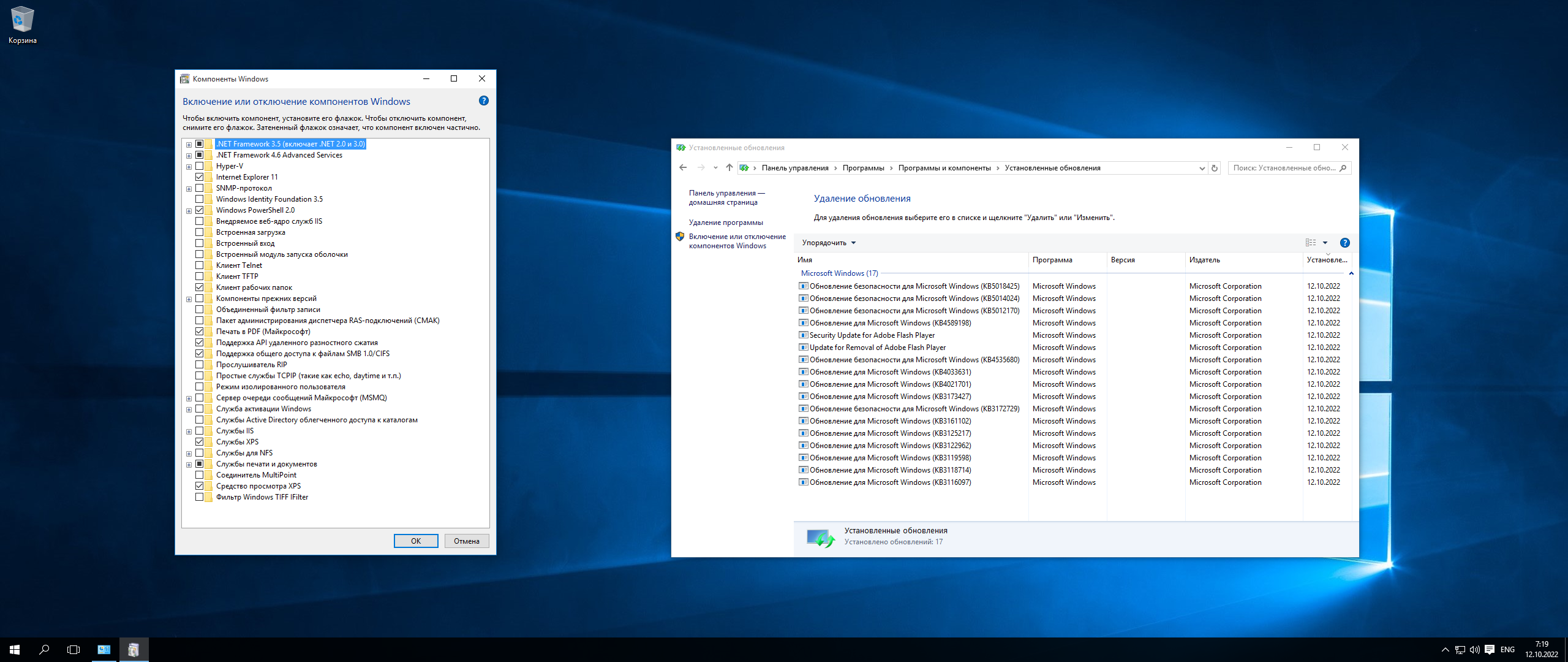Expand the Службы IIS tree node
1568x662 pixels.
[189, 432]
